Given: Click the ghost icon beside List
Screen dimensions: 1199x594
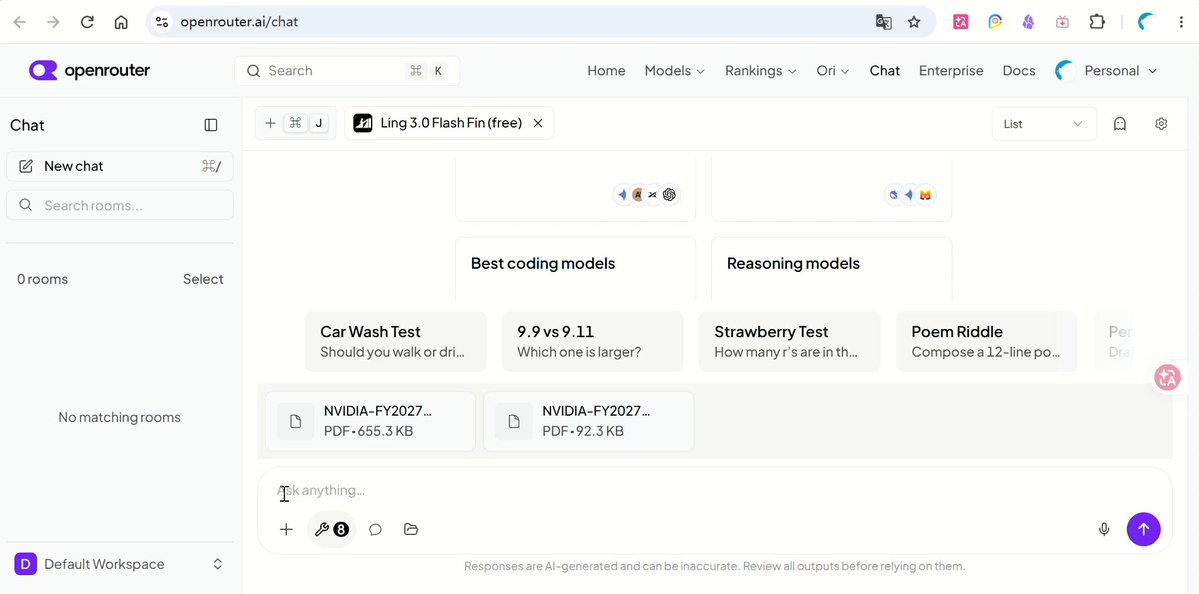Looking at the screenshot, I should pos(1119,124).
